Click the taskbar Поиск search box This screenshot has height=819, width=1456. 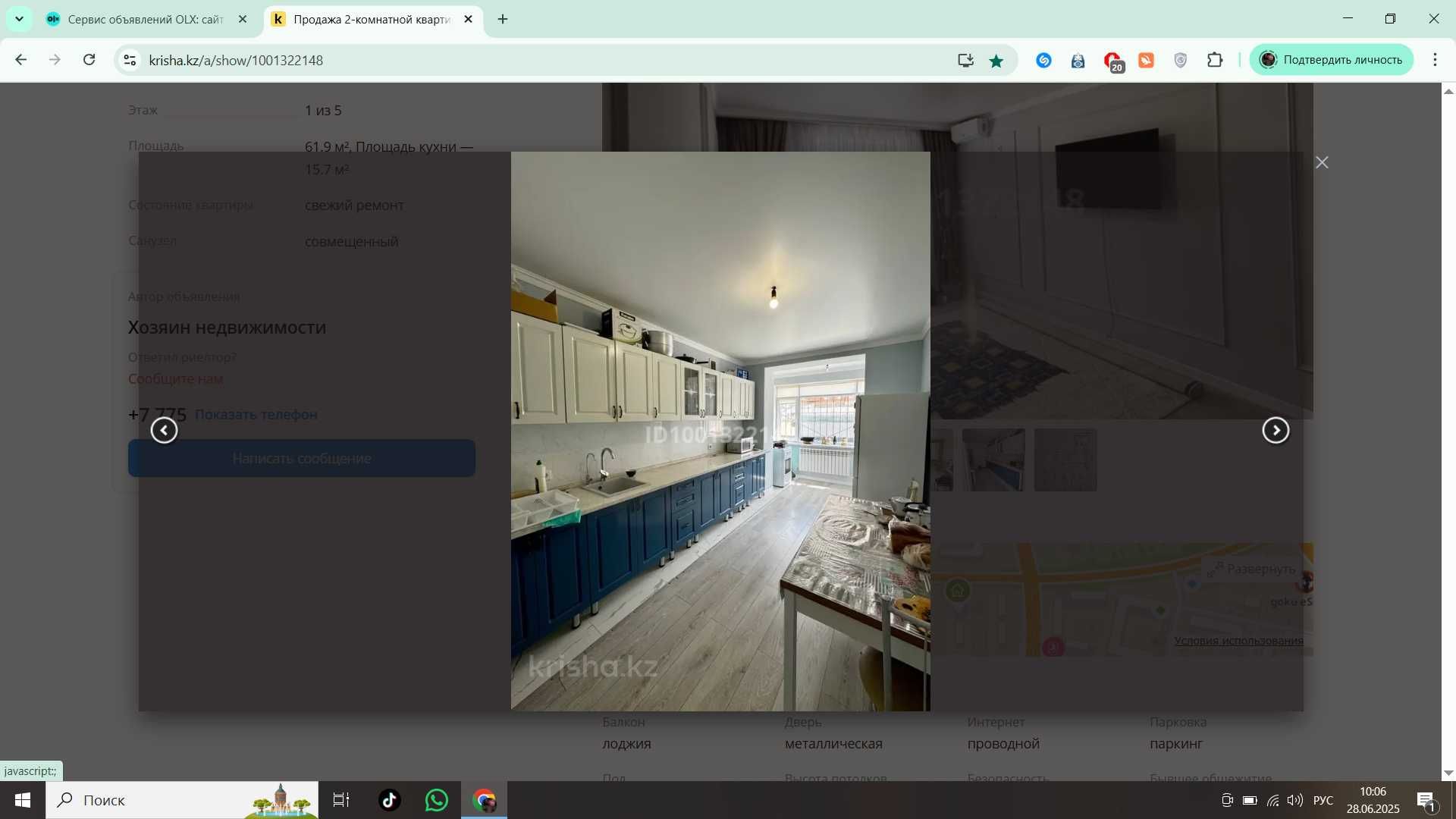coord(182,800)
